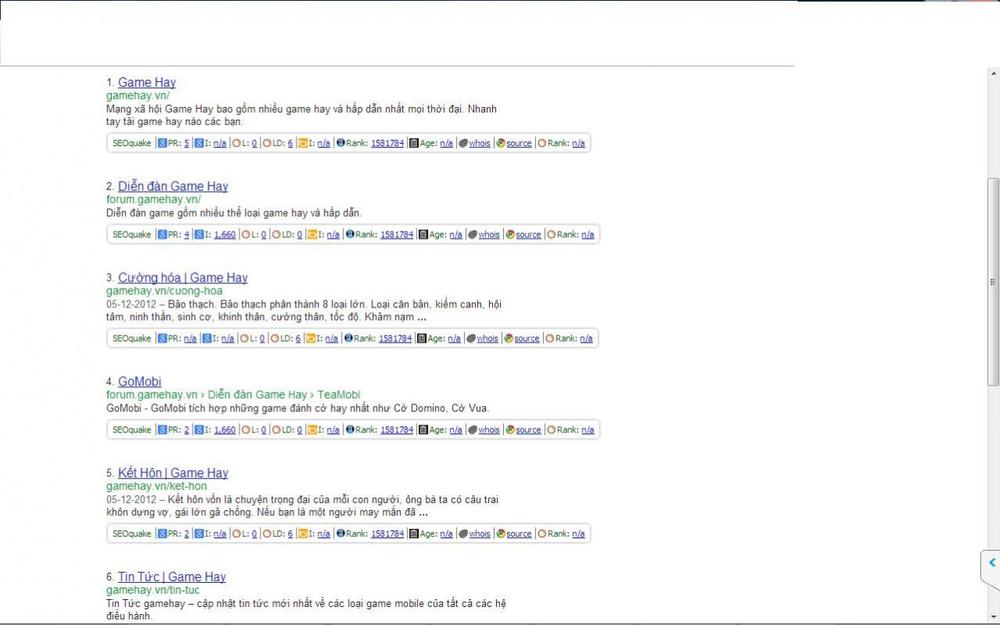
Task: Click the Age n/a value in result 2's bar
Action: coord(455,235)
